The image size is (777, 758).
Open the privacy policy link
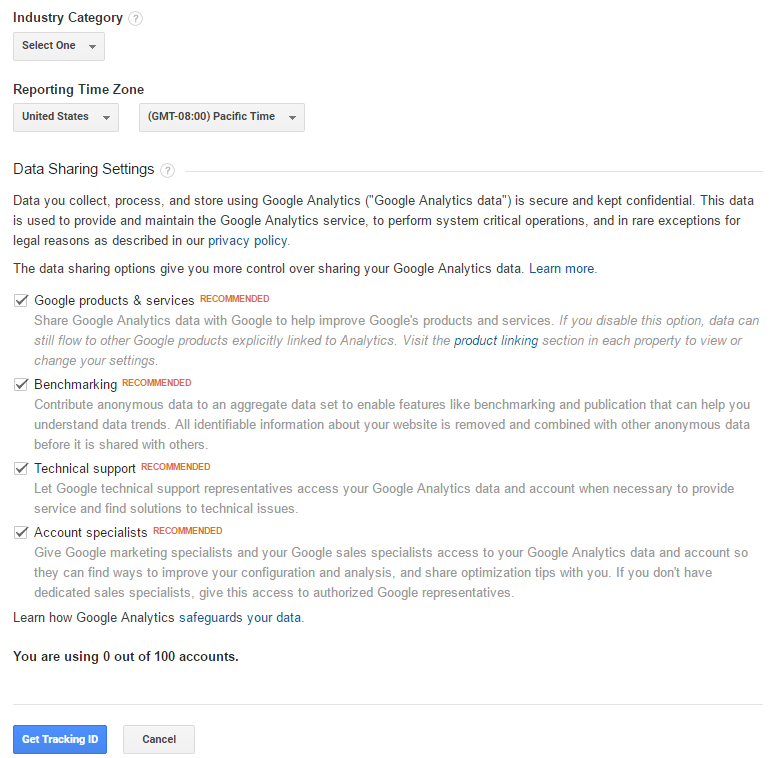coord(248,241)
